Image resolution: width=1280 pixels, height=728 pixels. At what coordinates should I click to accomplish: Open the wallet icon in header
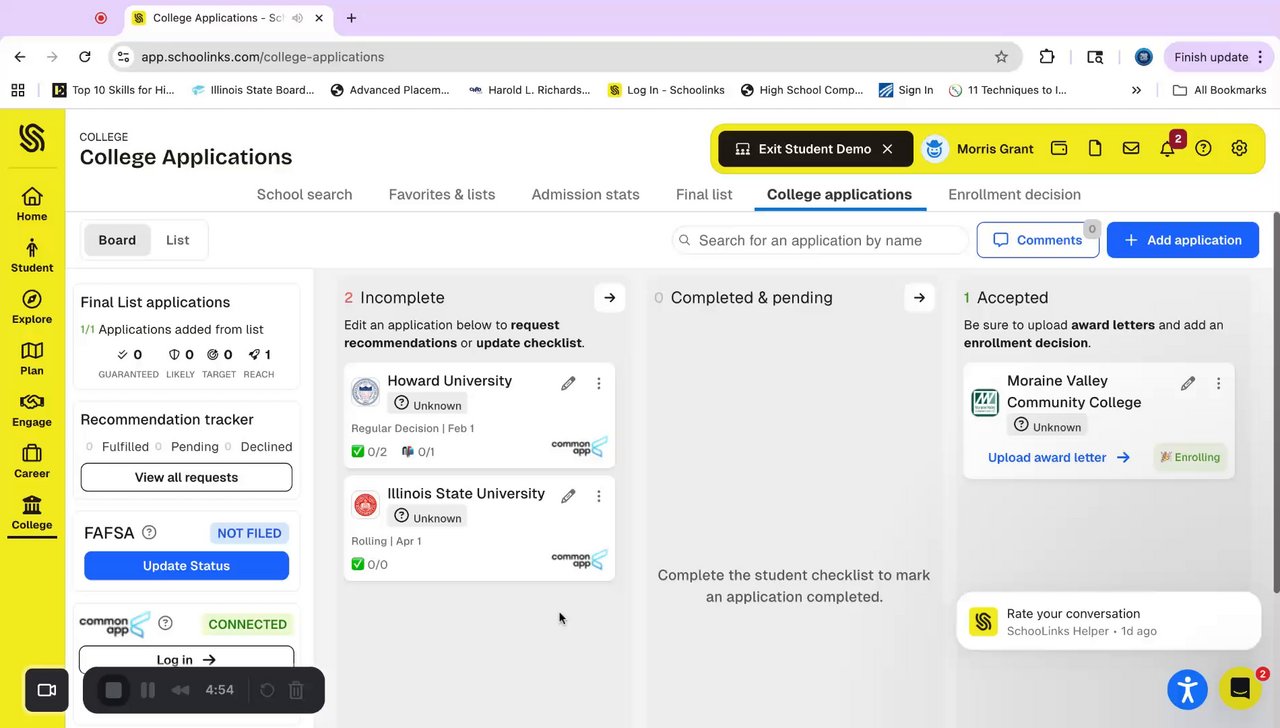[1059, 148]
